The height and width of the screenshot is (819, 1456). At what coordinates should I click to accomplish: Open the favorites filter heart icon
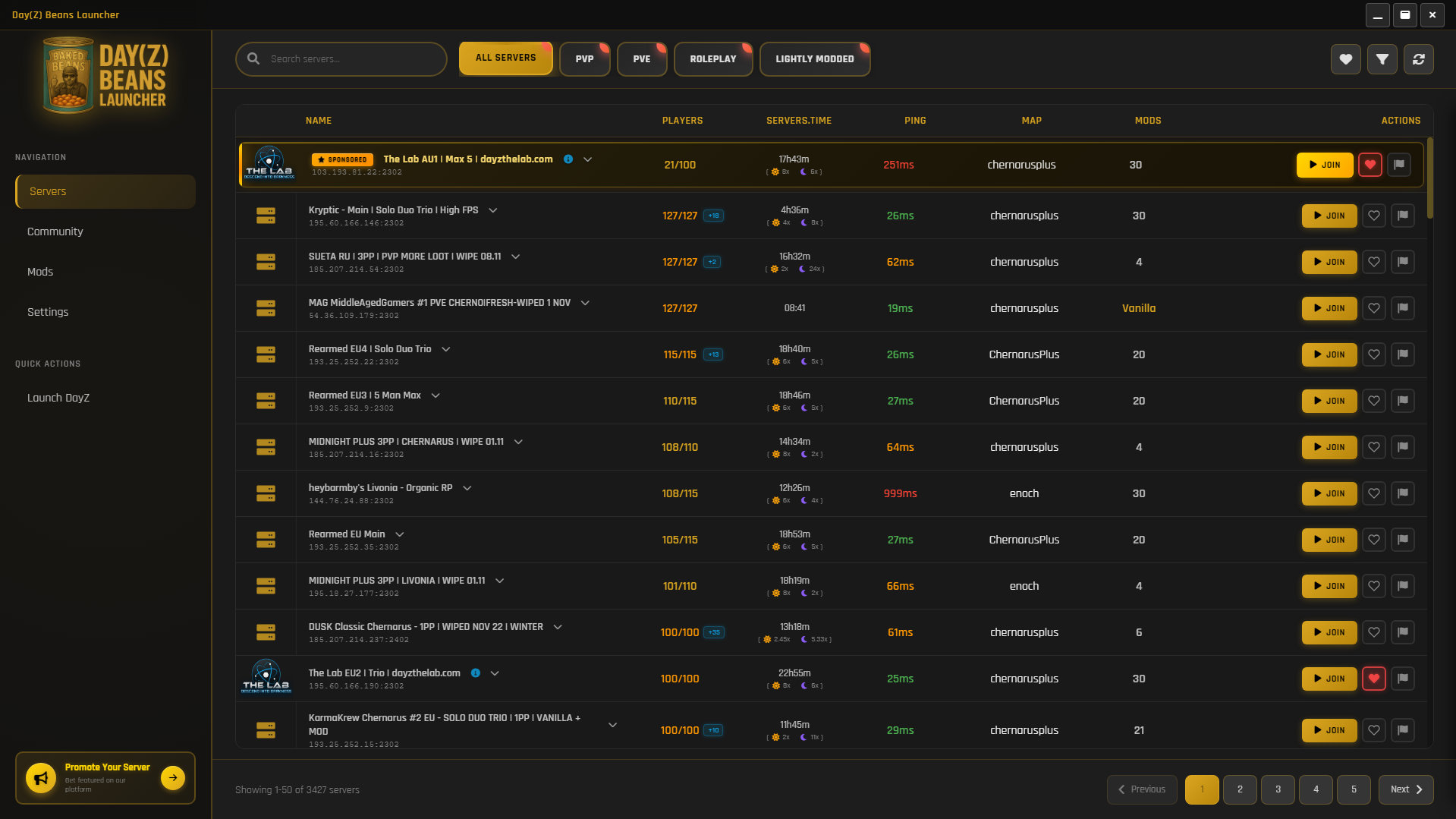click(x=1345, y=59)
